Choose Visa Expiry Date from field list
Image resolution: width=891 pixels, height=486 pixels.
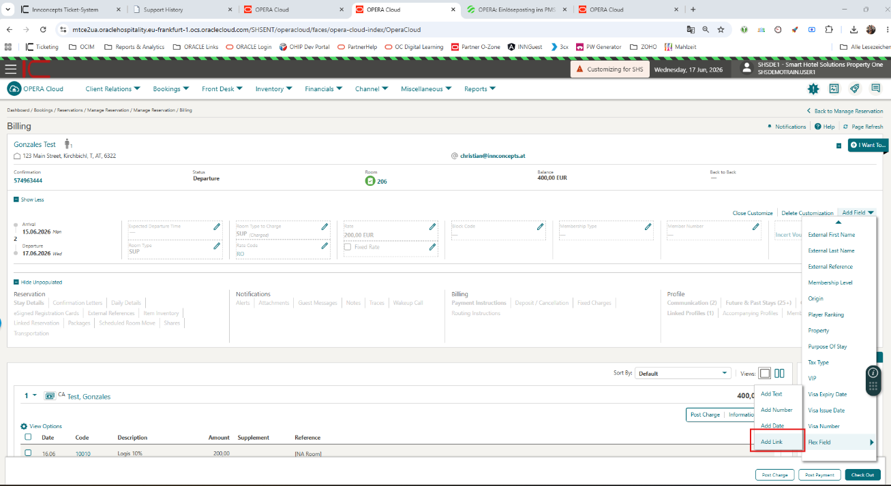click(827, 394)
